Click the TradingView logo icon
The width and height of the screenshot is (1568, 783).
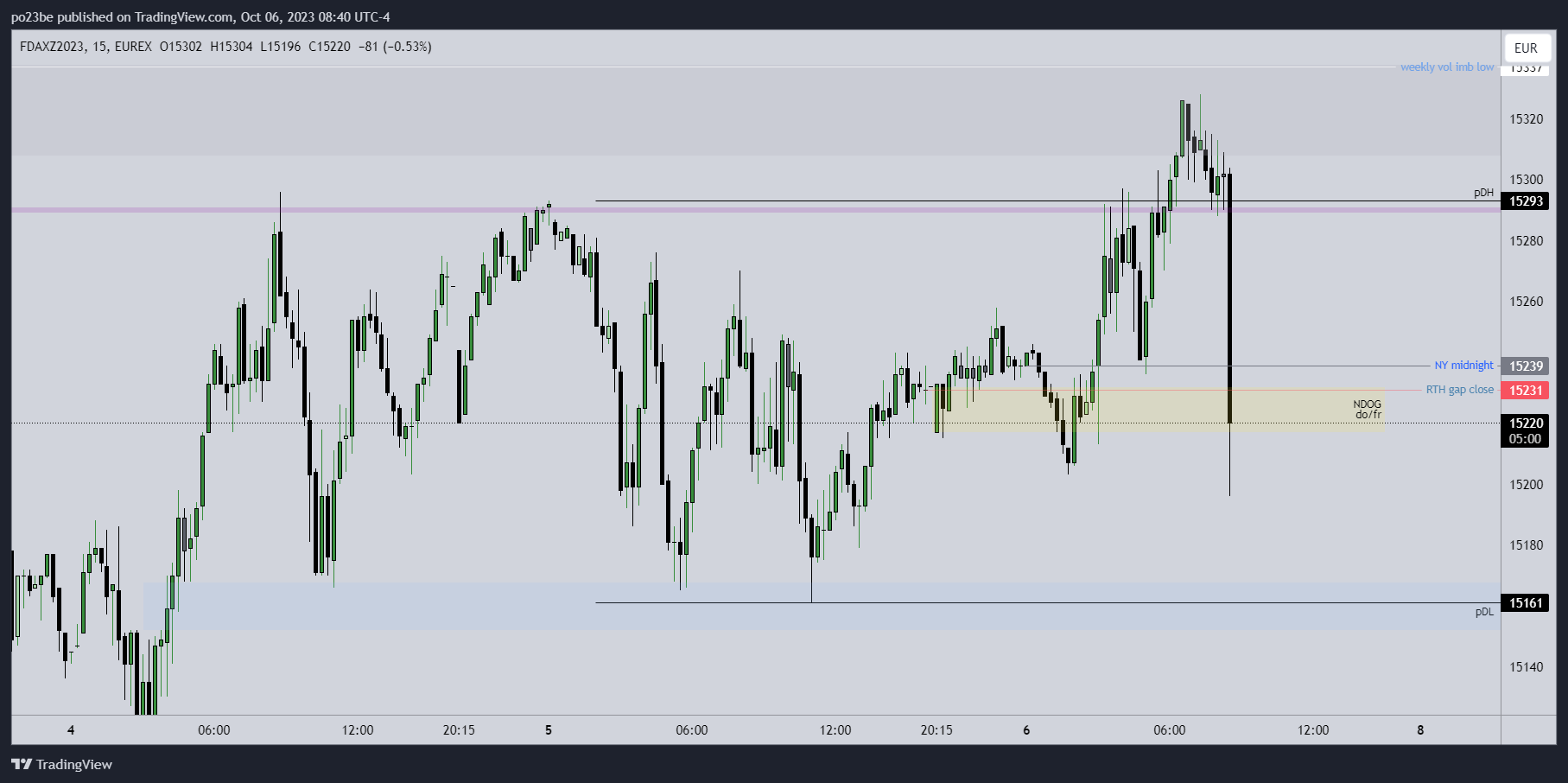[22, 764]
